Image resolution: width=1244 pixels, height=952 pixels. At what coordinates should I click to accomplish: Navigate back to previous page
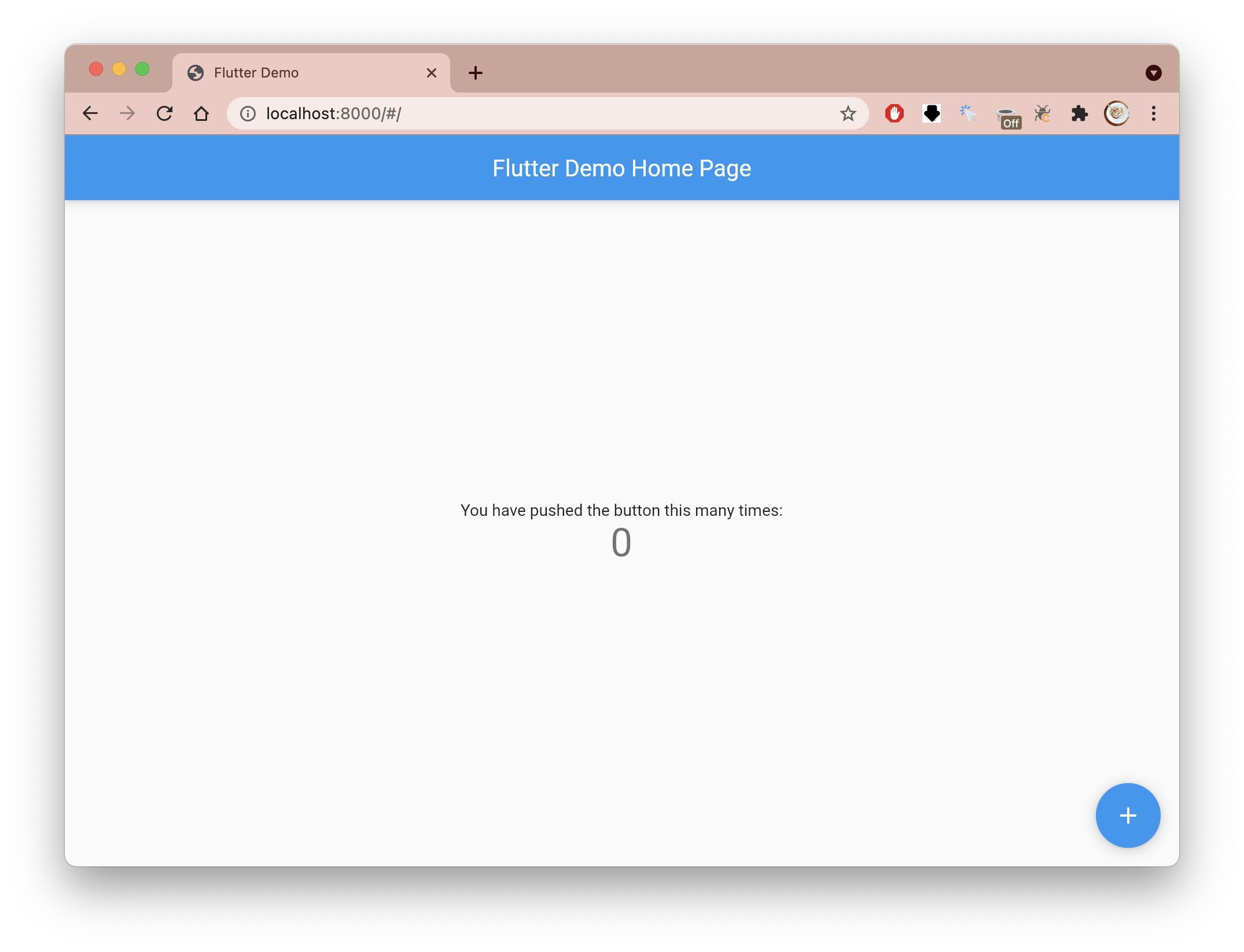(90, 113)
